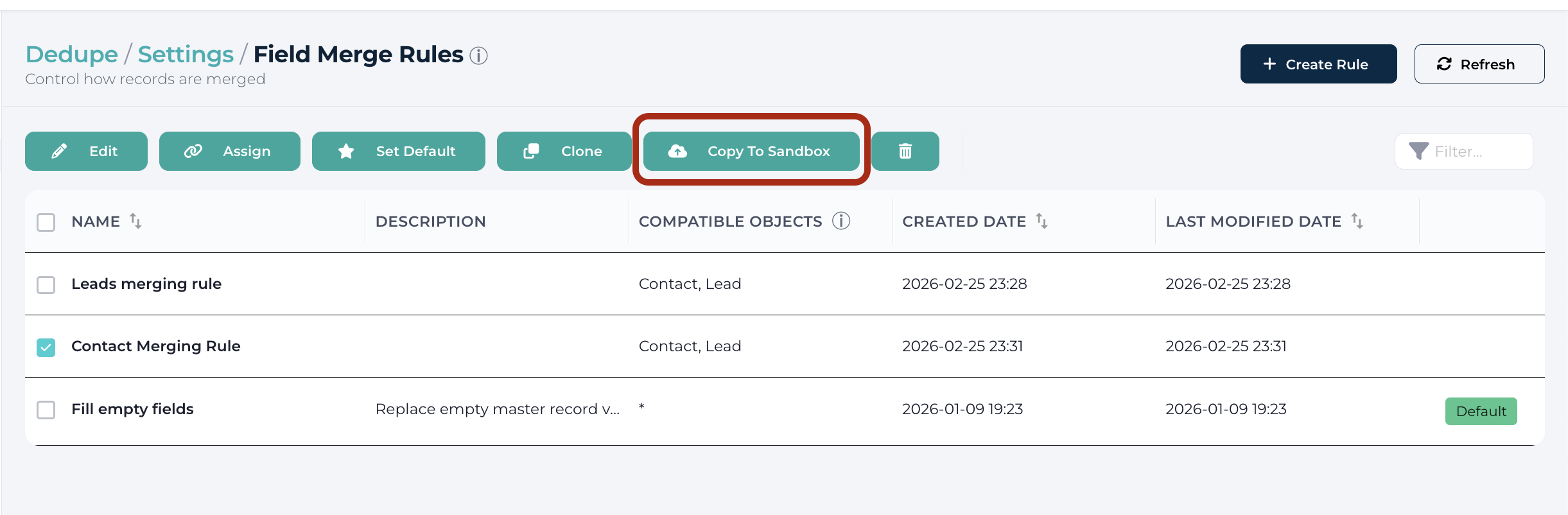Click the Edit pencil button

[86, 151]
